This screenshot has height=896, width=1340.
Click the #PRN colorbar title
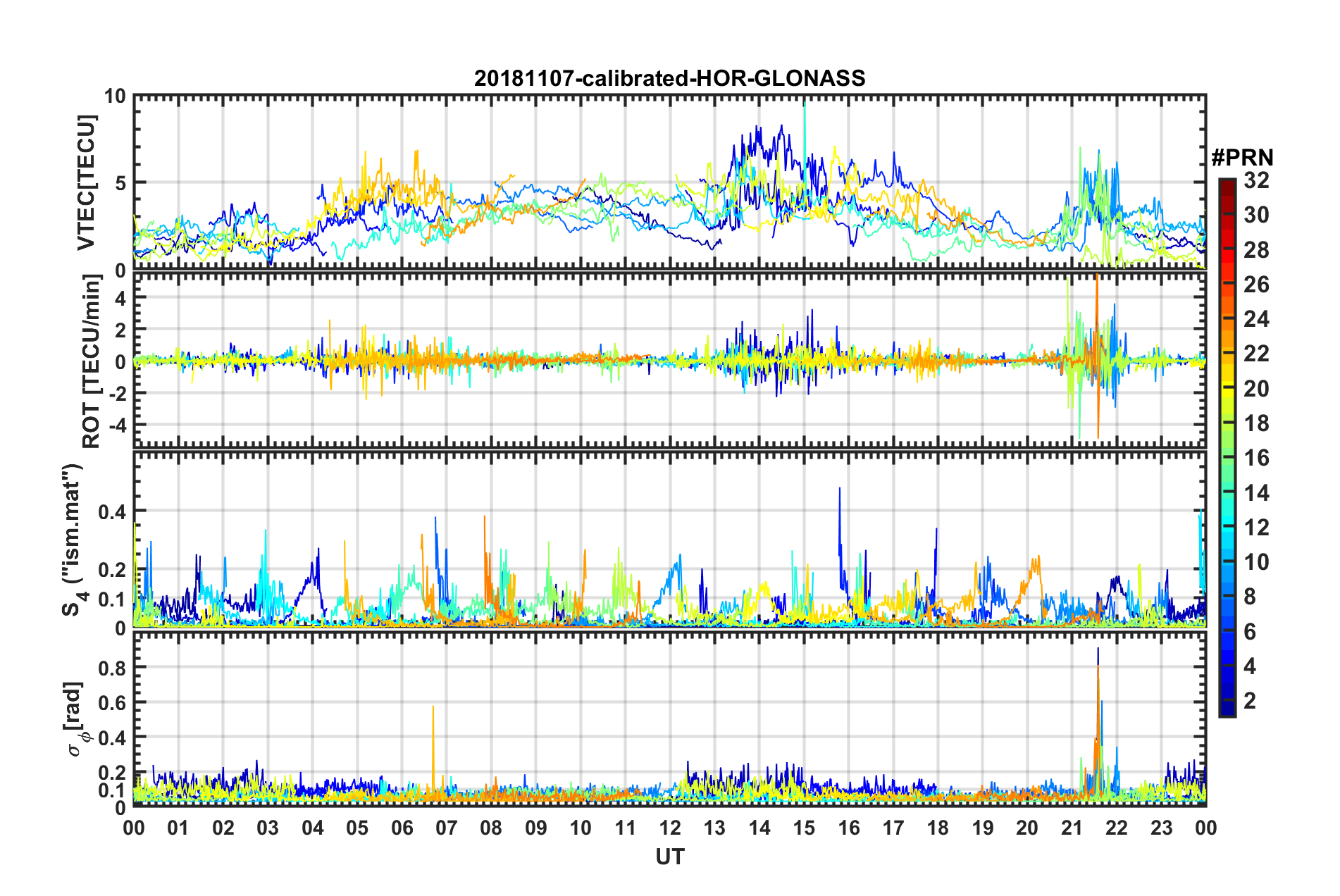pos(1242,157)
